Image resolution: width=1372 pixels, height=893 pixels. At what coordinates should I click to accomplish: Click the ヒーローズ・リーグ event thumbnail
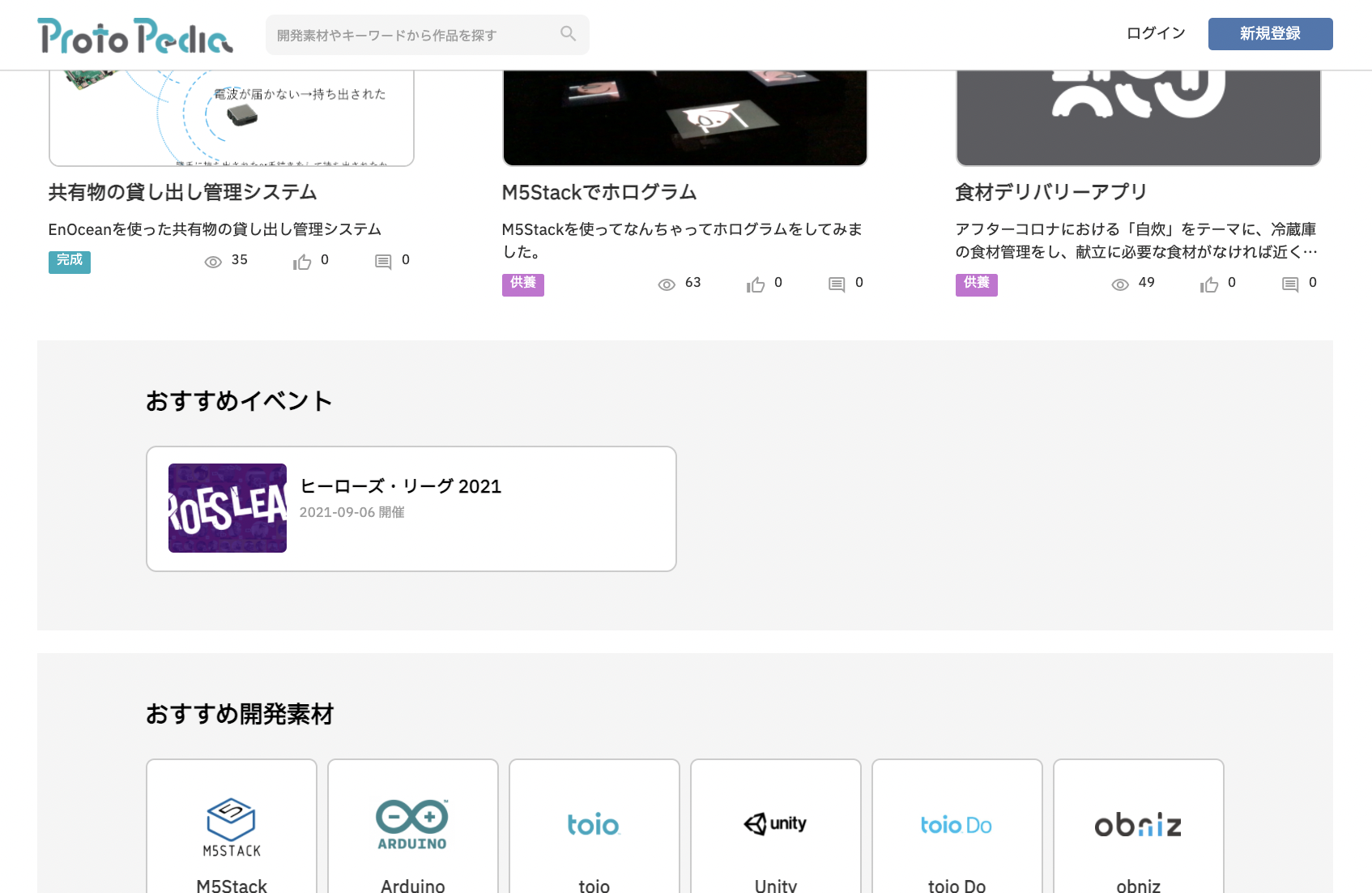[228, 508]
